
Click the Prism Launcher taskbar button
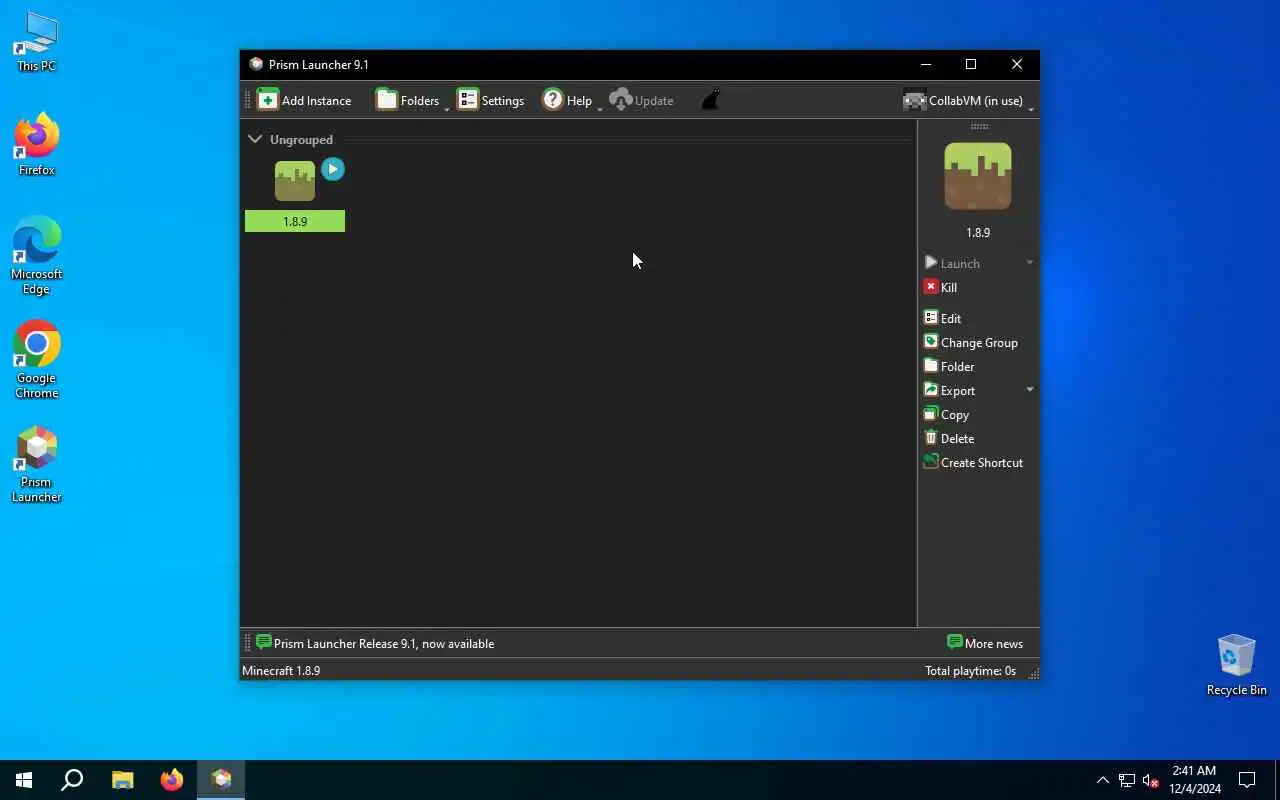[221, 780]
